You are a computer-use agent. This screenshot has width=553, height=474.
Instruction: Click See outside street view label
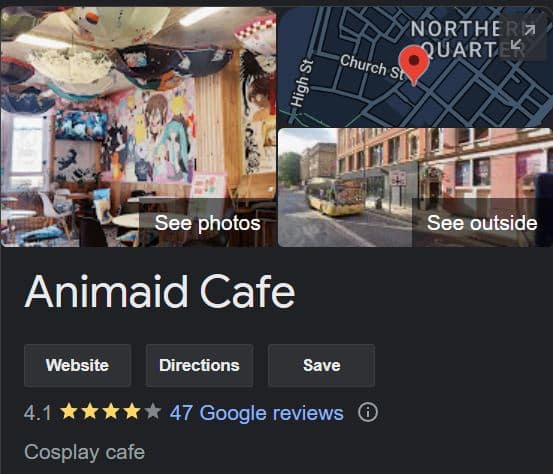482,223
